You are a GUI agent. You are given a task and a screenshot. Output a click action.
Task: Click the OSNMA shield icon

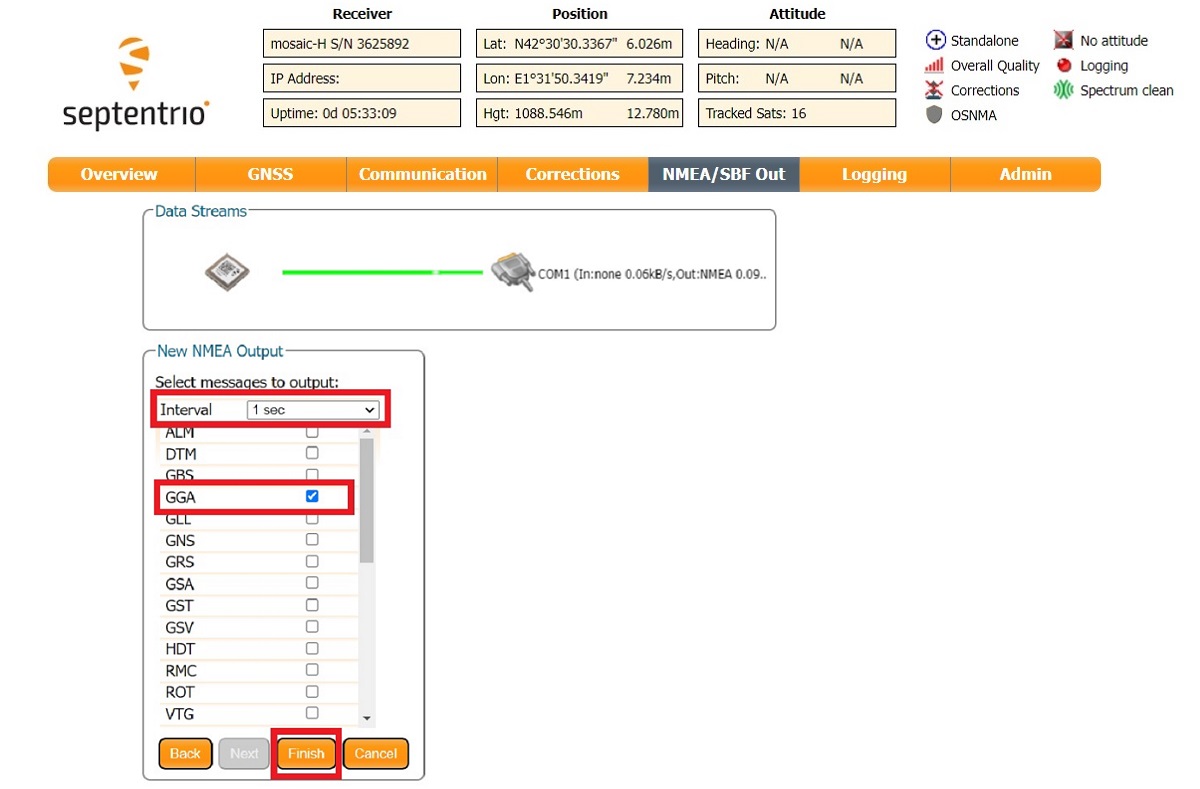(934, 115)
